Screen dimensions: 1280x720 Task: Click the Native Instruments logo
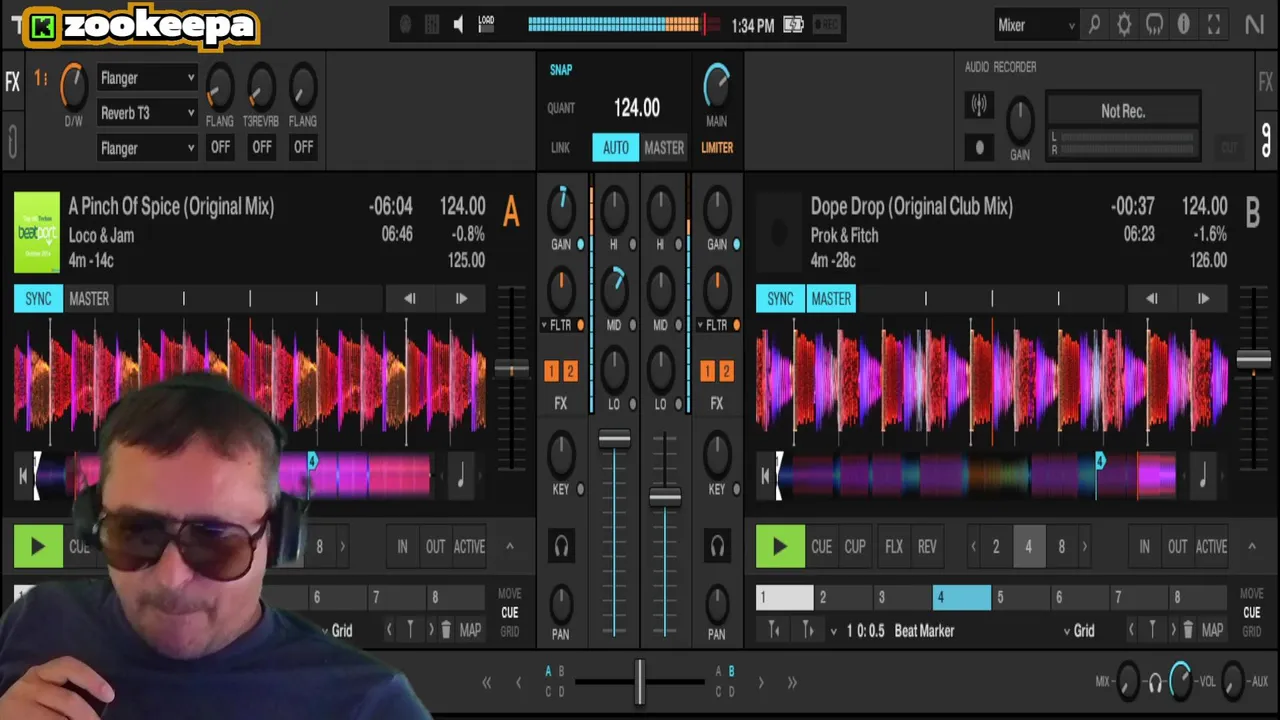point(1255,25)
